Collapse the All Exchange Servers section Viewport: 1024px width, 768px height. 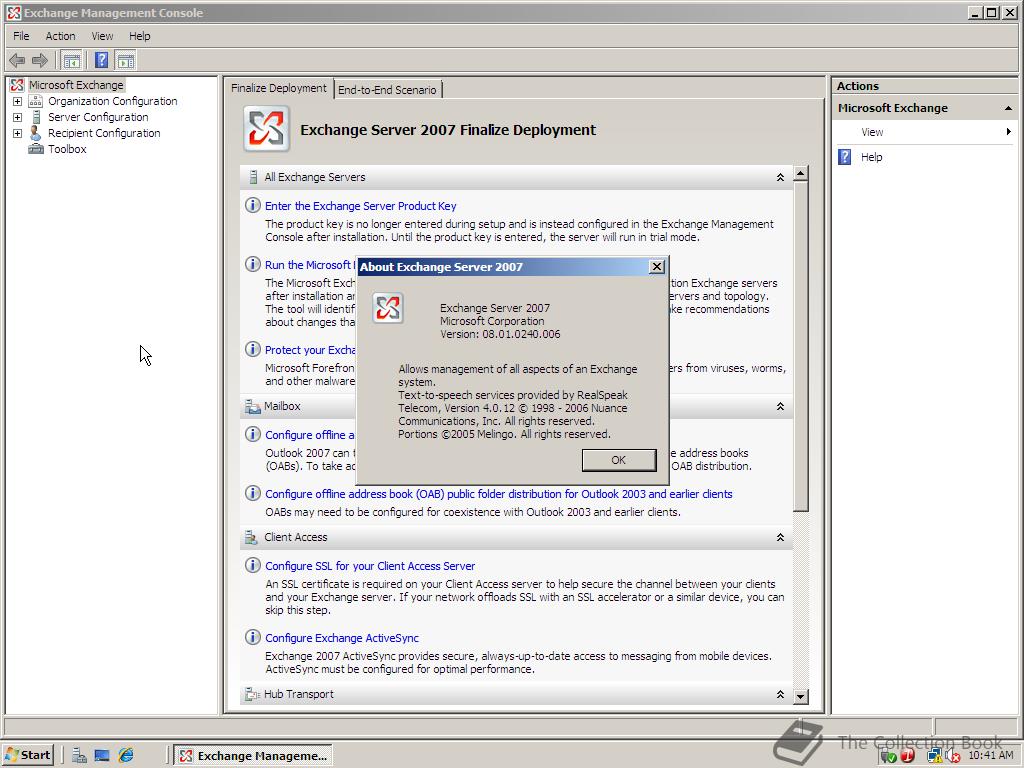pyautogui.click(x=780, y=178)
